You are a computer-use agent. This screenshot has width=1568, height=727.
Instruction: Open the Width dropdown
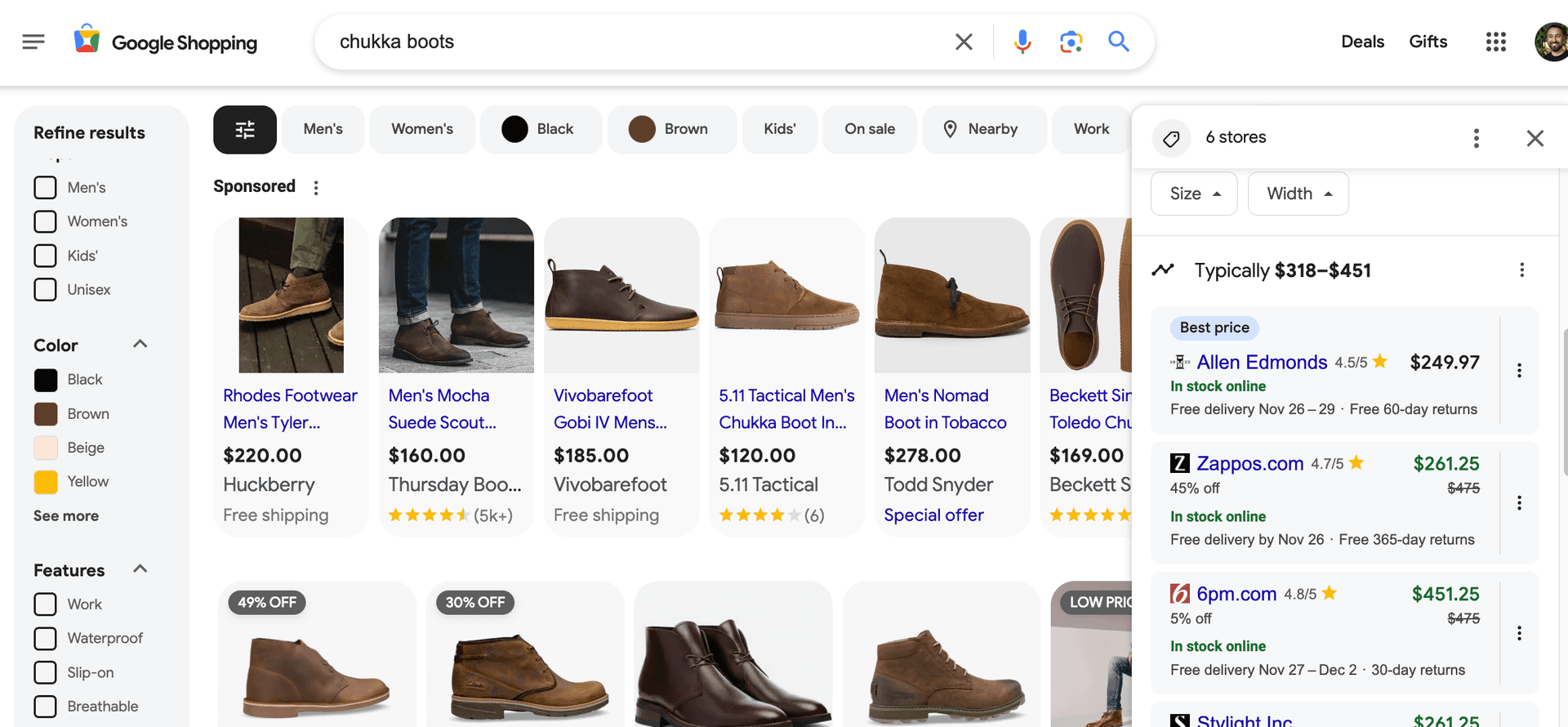(x=1298, y=194)
